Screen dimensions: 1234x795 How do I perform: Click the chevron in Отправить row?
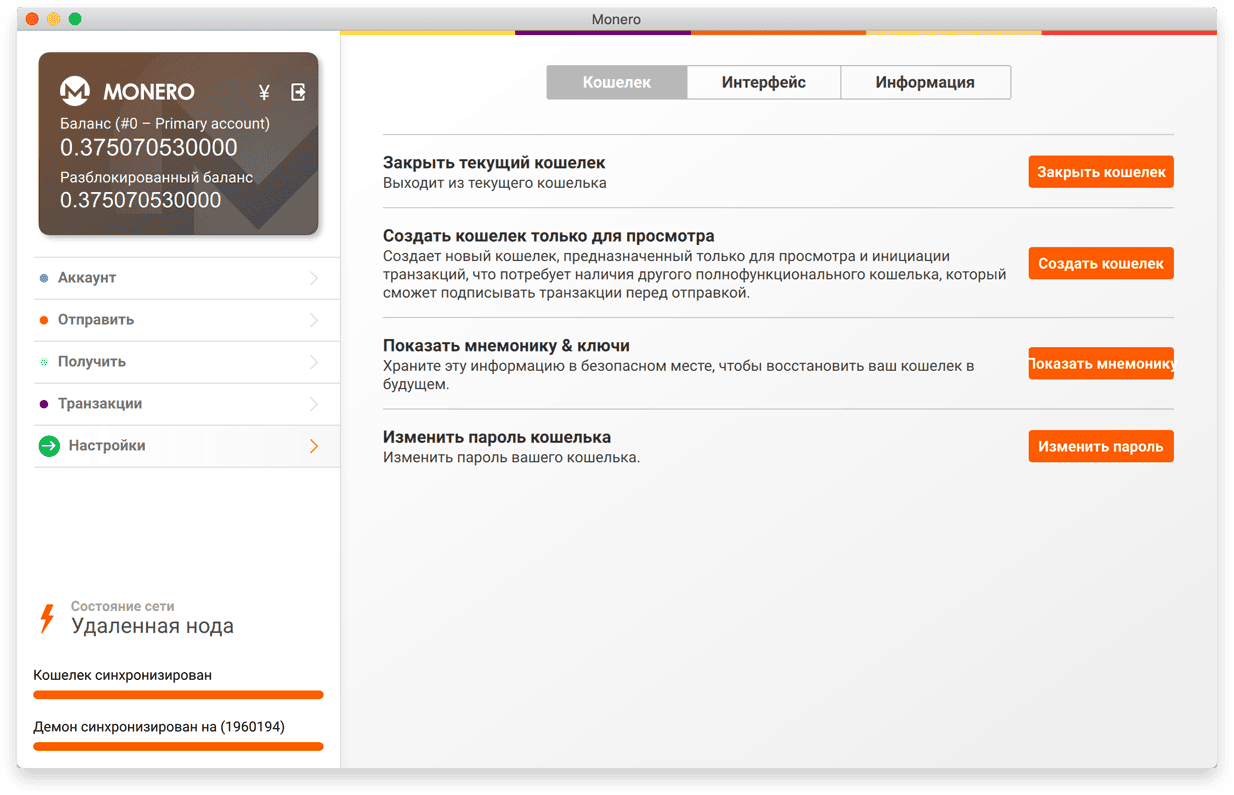coord(314,320)
